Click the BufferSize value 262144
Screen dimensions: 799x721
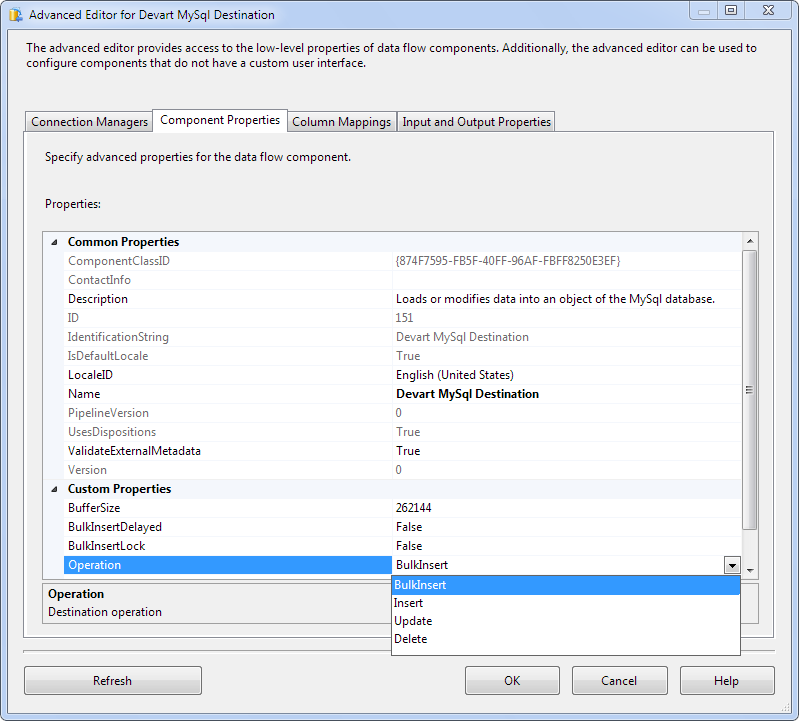tap(414, 508)
